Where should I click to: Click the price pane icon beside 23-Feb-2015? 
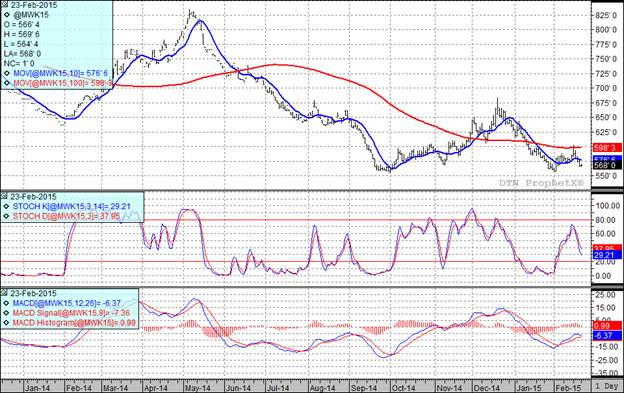[x=5, y=4]
